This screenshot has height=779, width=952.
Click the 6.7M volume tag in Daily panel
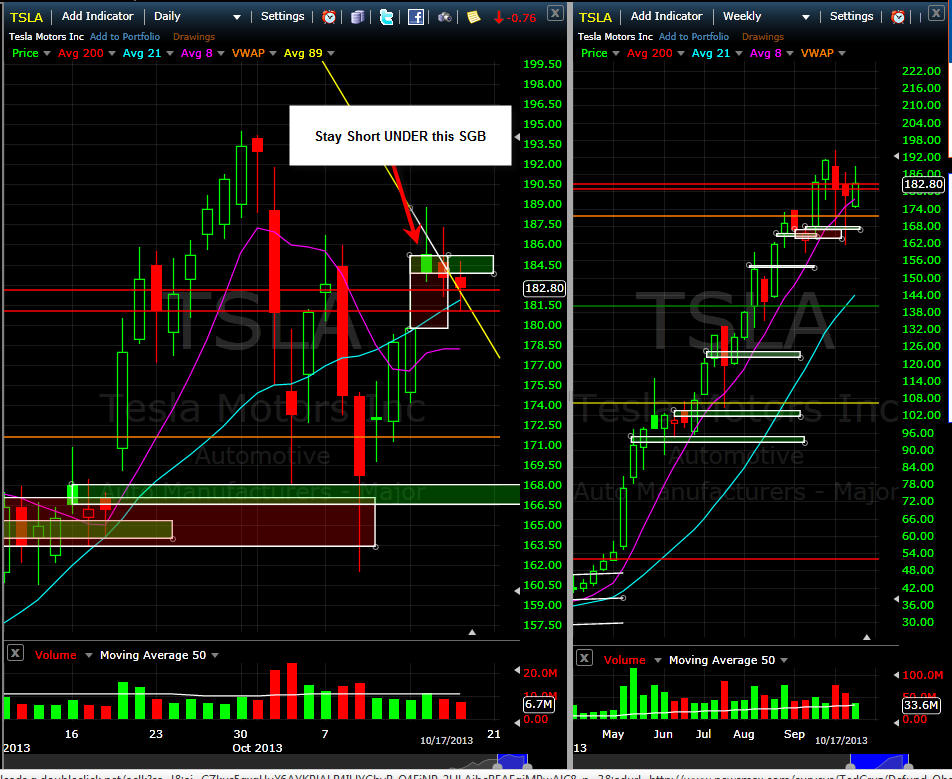(538, 704)
